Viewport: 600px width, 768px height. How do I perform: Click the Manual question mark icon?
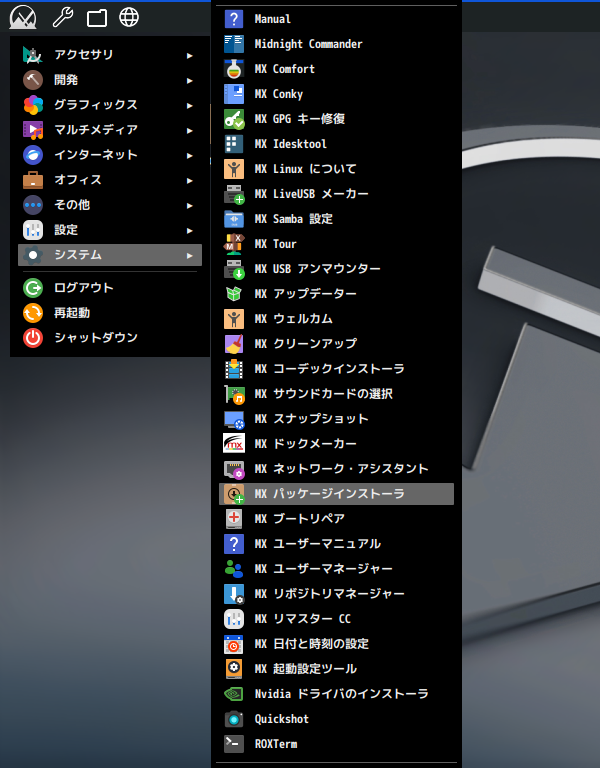(234, 19)
